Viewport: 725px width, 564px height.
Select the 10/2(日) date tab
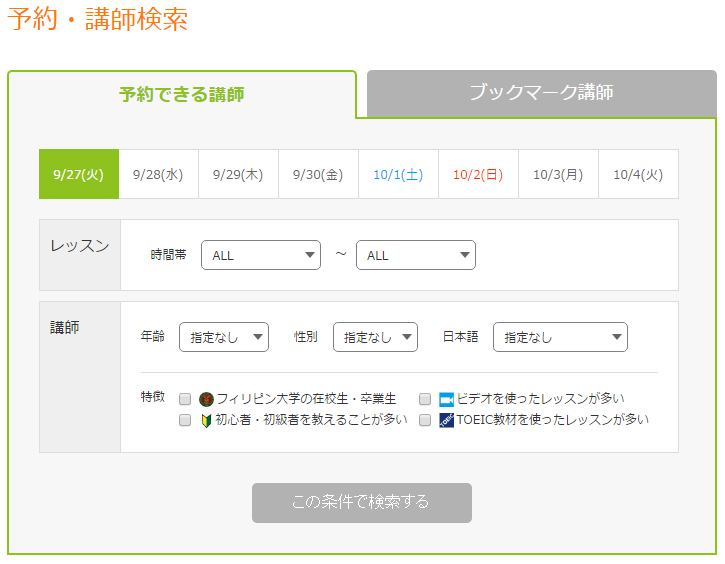[478, 174]
